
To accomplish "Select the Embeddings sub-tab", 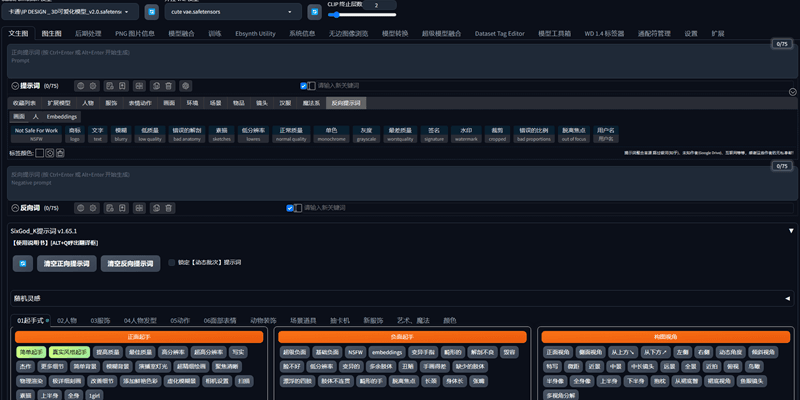I will [x=62, y=117].
